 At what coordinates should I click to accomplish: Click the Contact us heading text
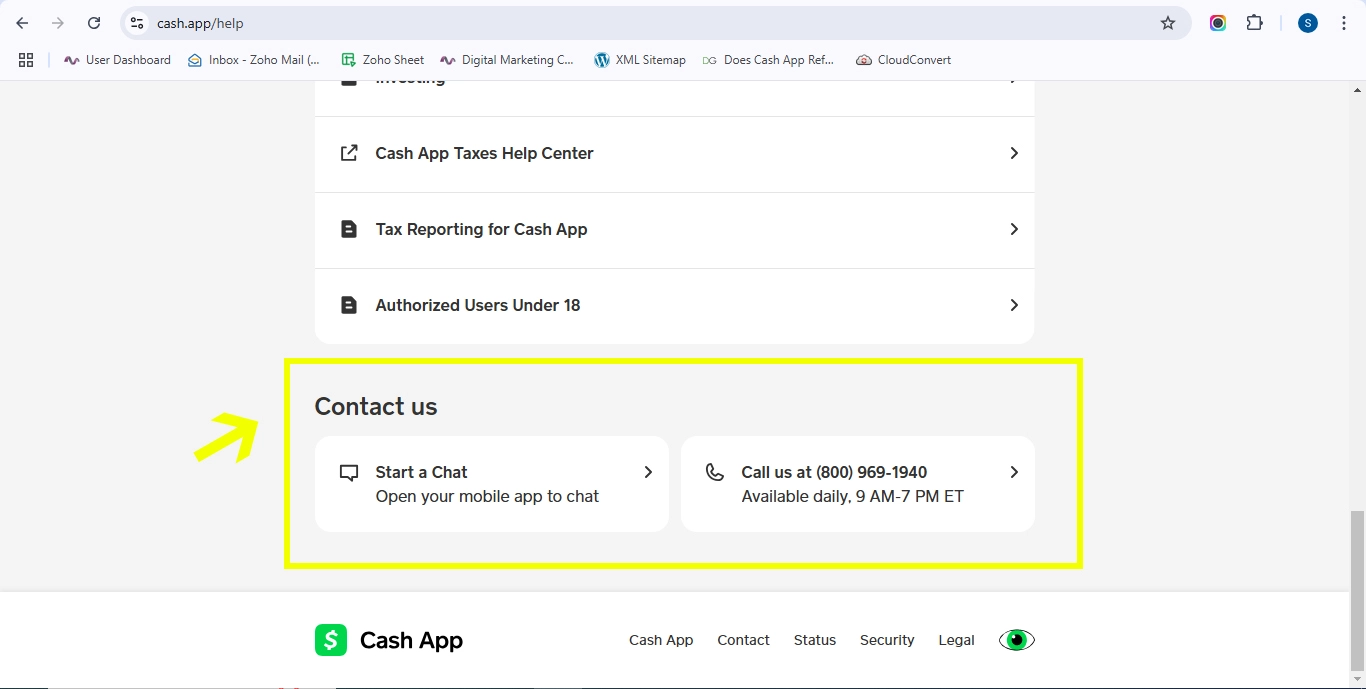click(376, 407)
